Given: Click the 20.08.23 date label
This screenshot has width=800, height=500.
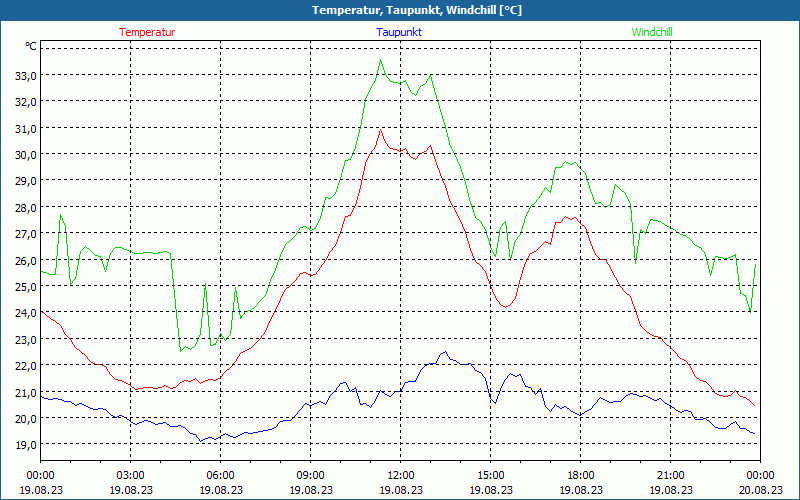Looking at the screenshot, I should click(760, 490).
